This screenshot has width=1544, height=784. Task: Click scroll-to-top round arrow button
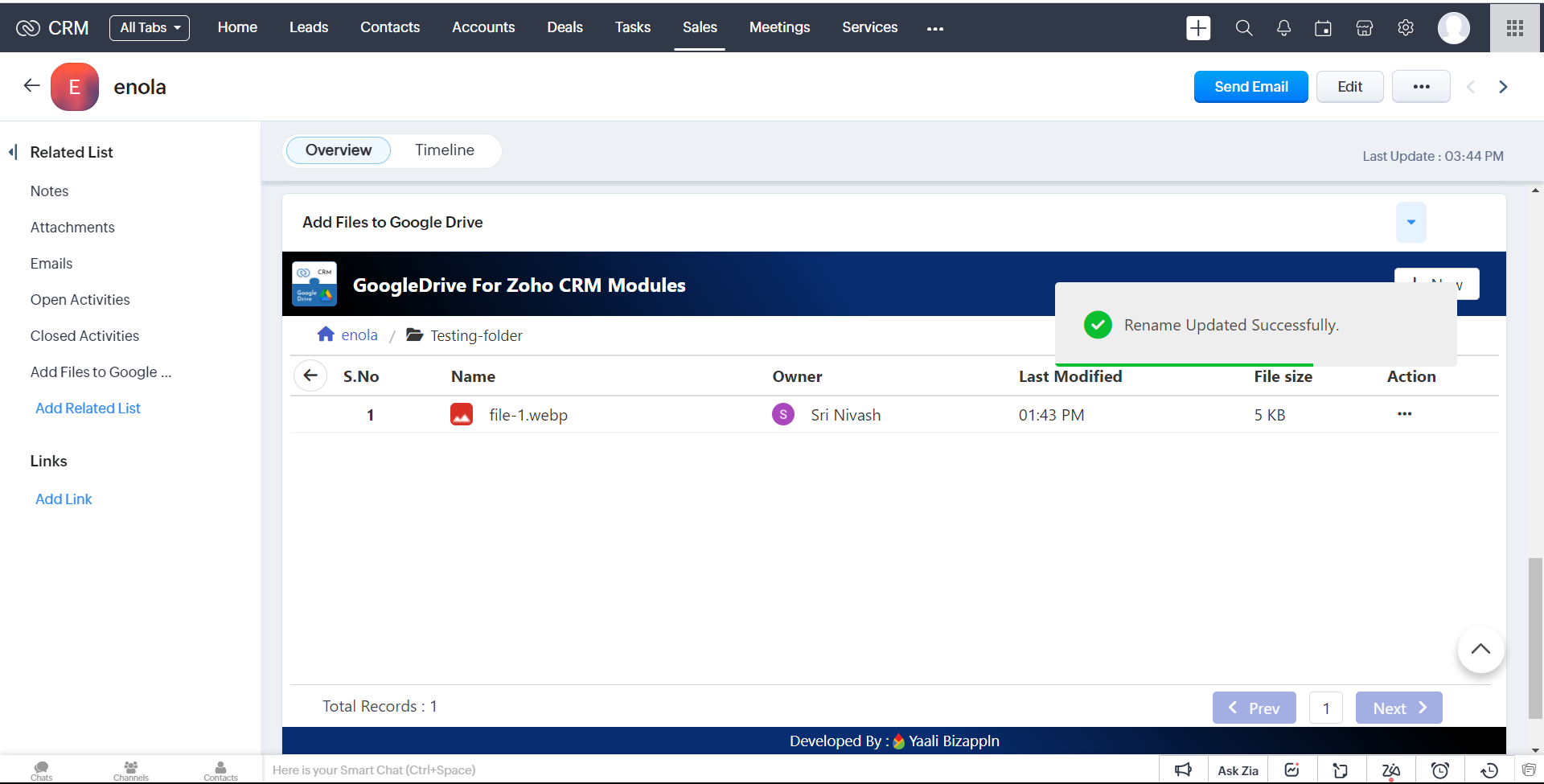point(1480,650)
